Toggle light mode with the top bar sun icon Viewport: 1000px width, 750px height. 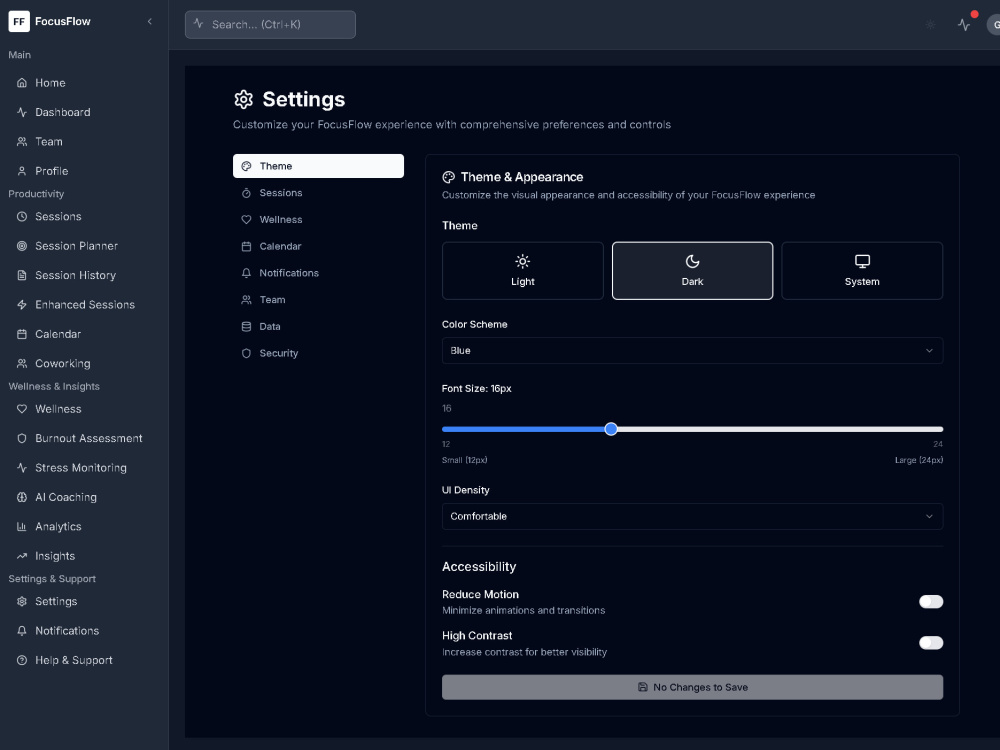pos(930,24)
